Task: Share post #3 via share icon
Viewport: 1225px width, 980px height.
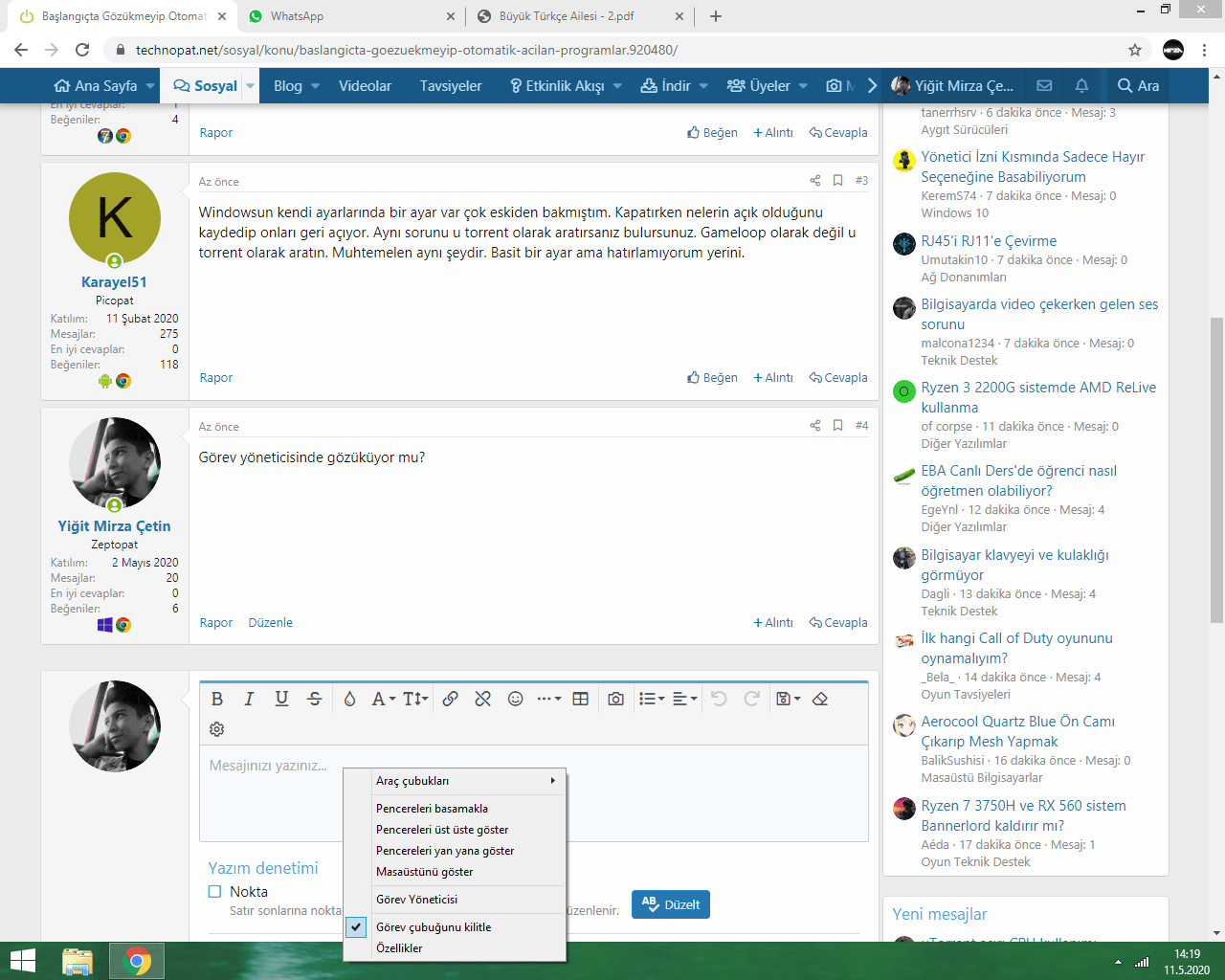Action: click(815, 180)
